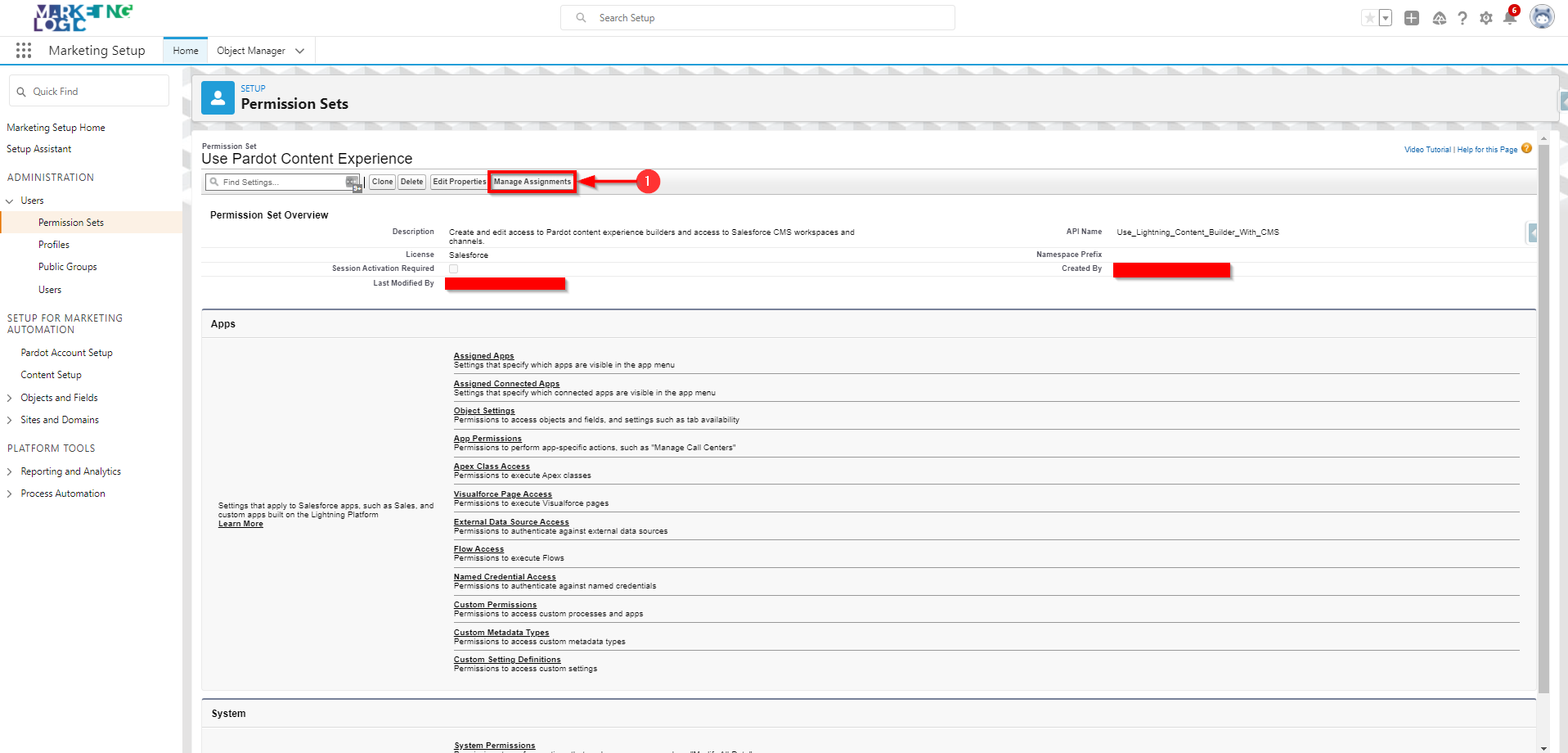
Task: Click the help icon beside Help for this Page
Action: pyautogui.click(x=1526, y=148)
